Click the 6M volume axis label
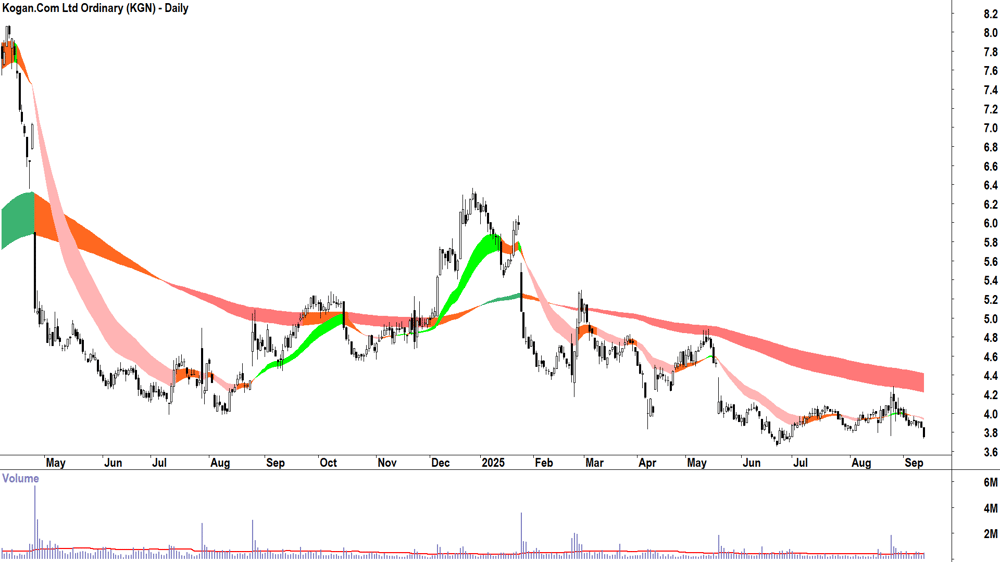The height and width of the screenshot is (562, 1000). click(990, 483)
